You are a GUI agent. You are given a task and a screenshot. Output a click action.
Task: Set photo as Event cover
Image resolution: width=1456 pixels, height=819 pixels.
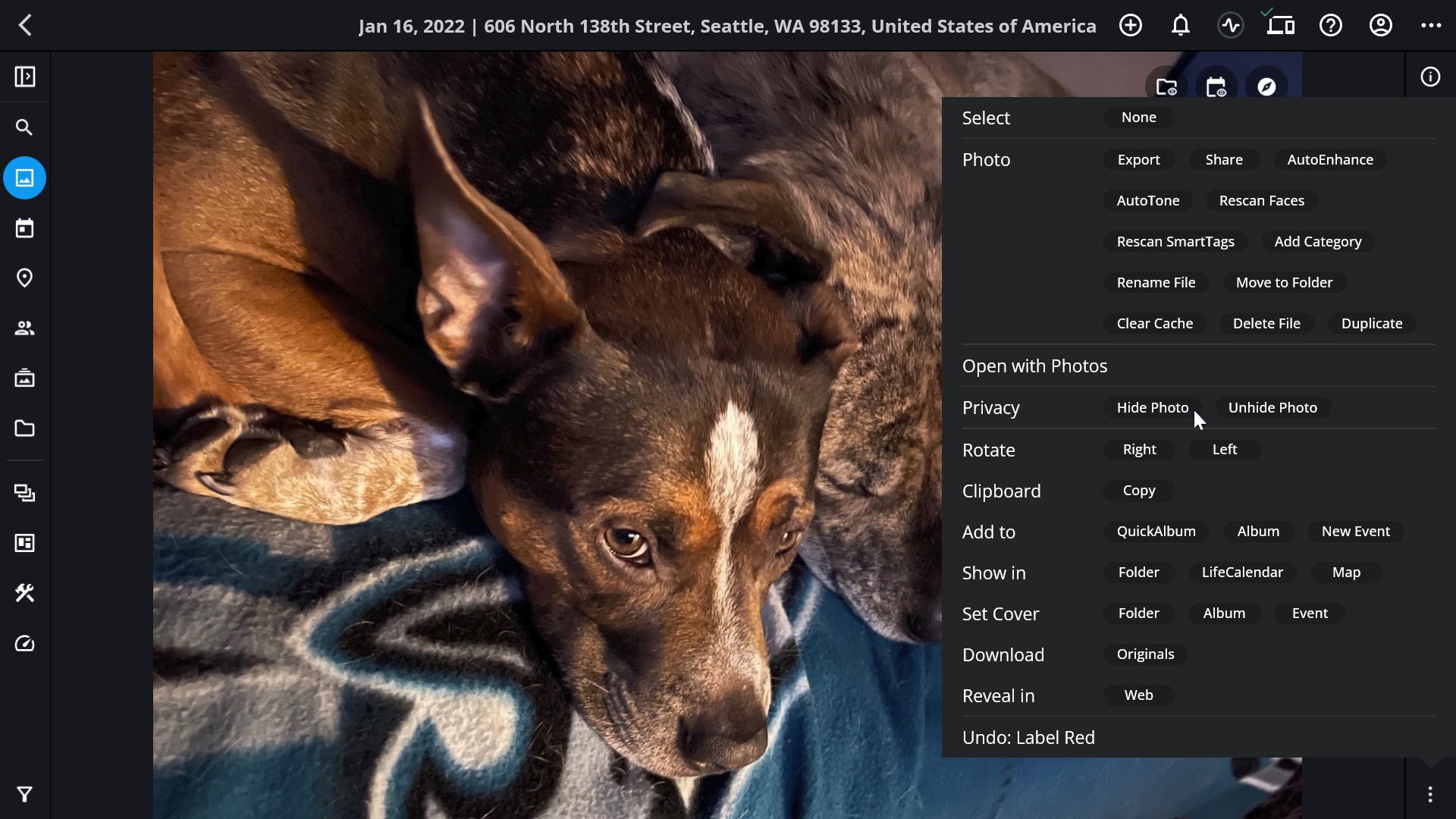click(x=1310, y=613)
